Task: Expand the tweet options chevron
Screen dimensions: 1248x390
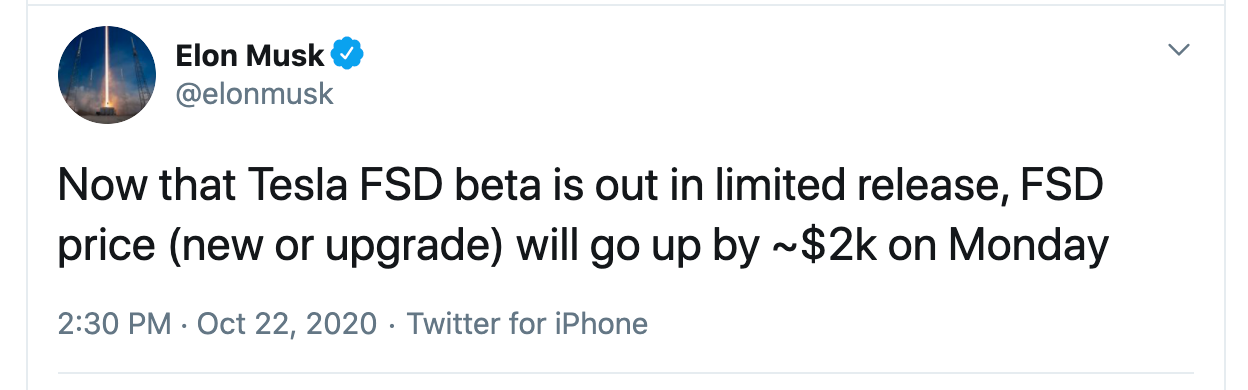Action: point(1180,49)
